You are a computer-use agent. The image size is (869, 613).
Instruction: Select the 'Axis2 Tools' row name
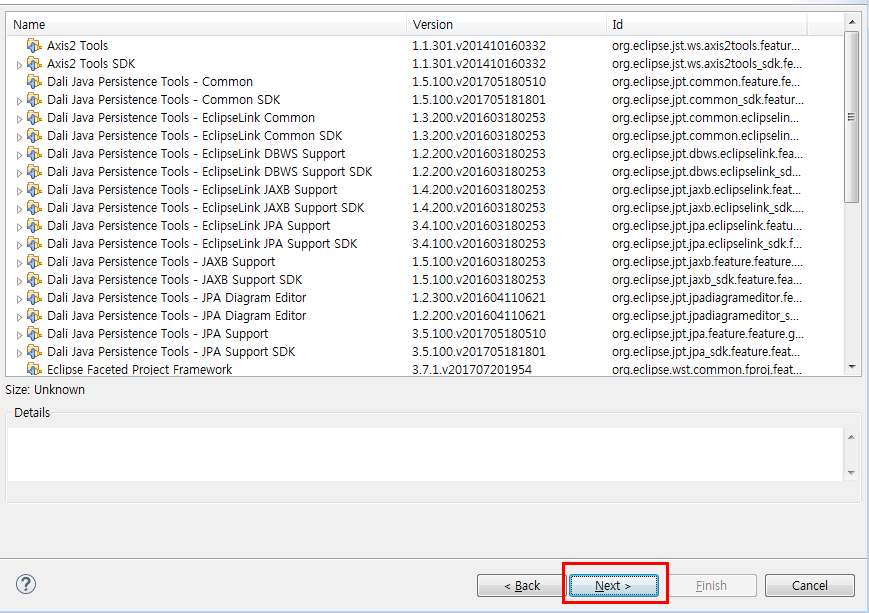tap(78, 45)
